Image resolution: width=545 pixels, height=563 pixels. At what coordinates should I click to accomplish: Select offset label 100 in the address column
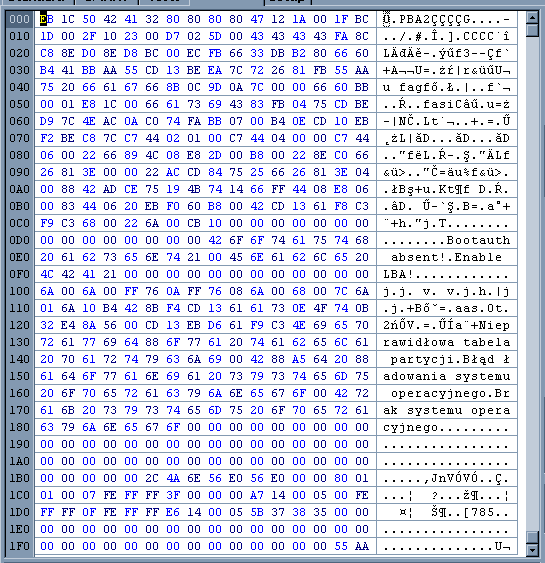pyautogui.click(x=19, y=291)
